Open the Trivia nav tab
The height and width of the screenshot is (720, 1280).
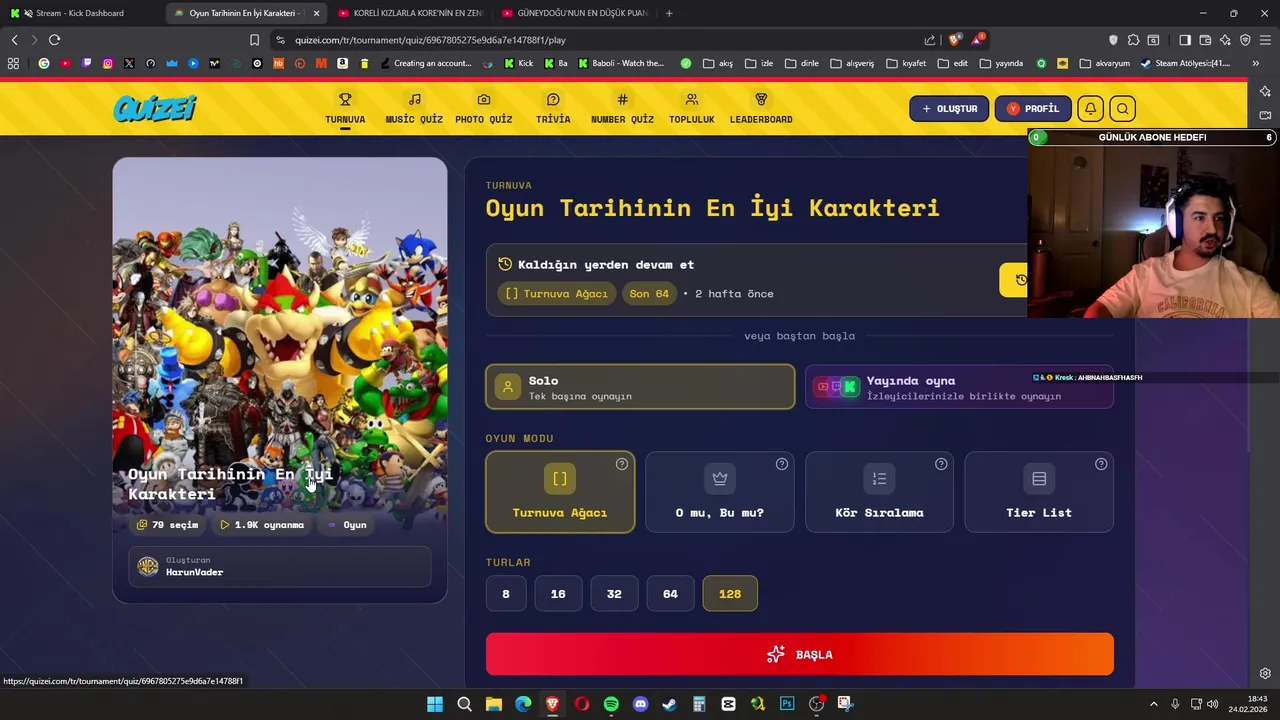tap(553, 109)
